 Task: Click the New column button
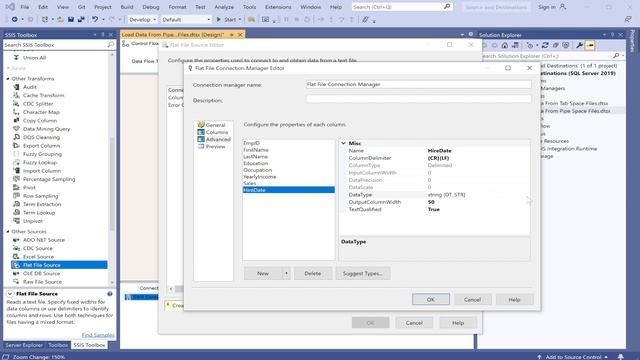point(263,273)
